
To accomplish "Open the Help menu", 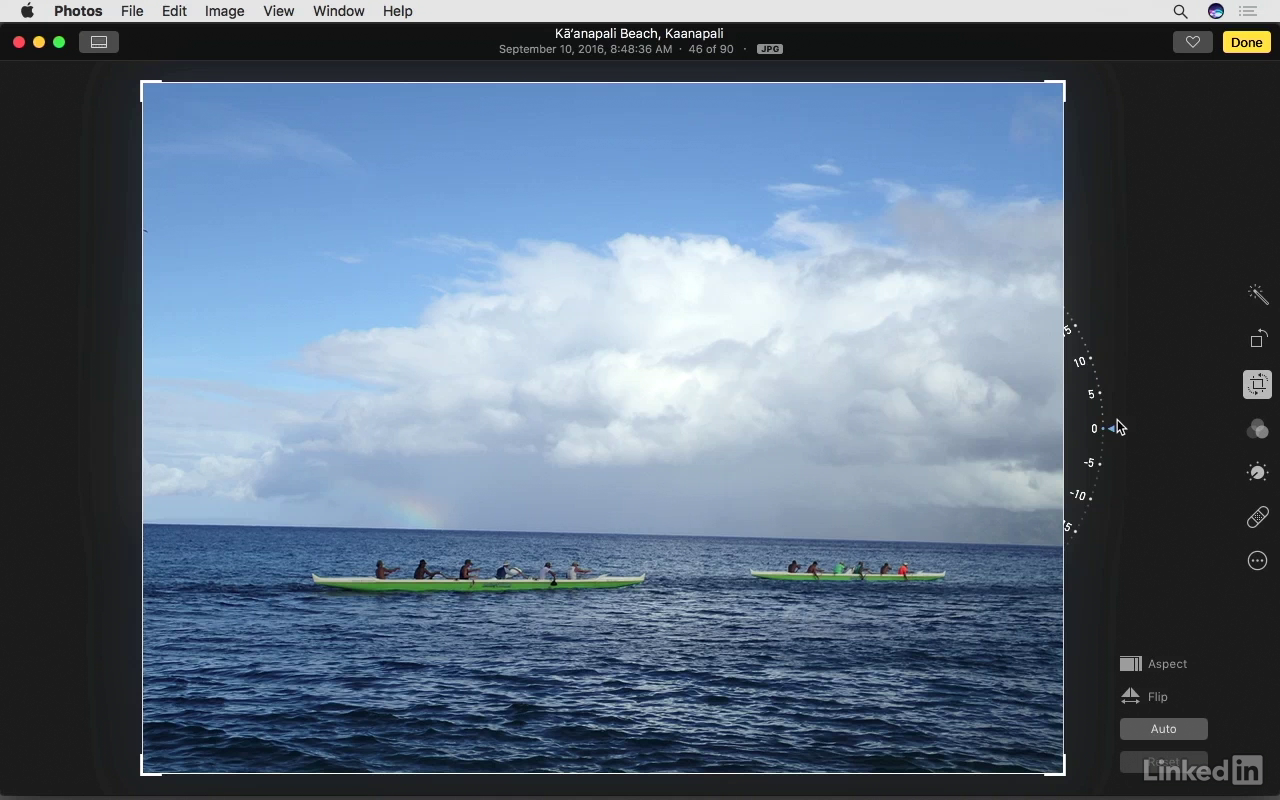I will point(397,11).
